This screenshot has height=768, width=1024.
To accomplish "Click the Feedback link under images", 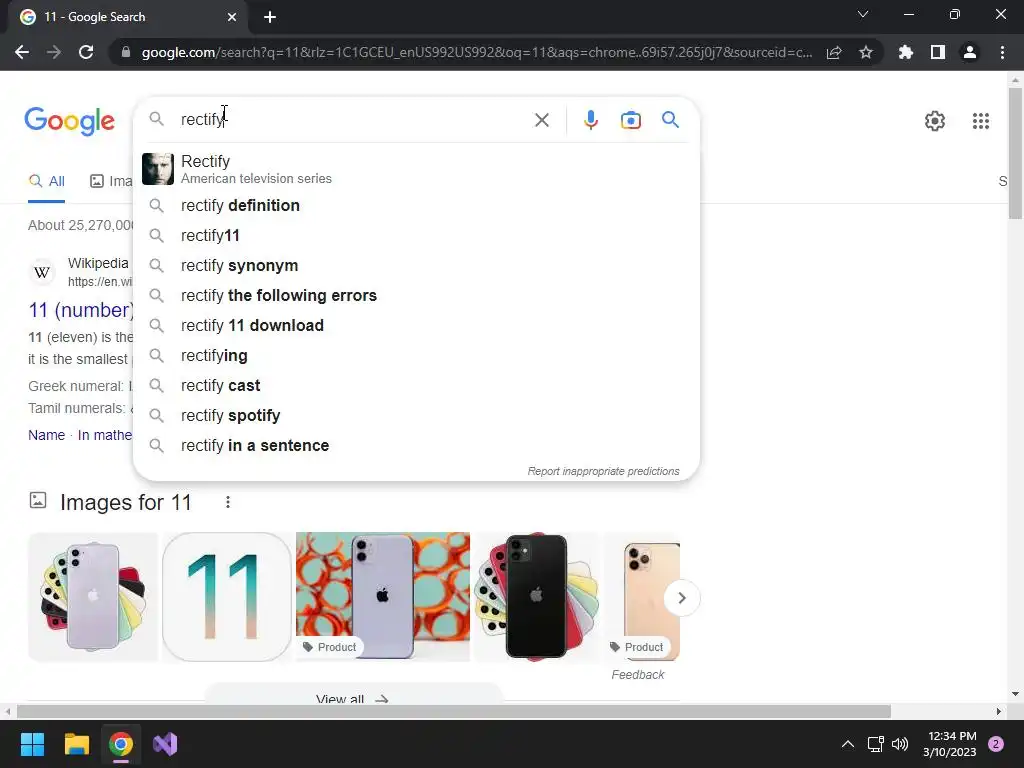I will click(x=637, y=675).
